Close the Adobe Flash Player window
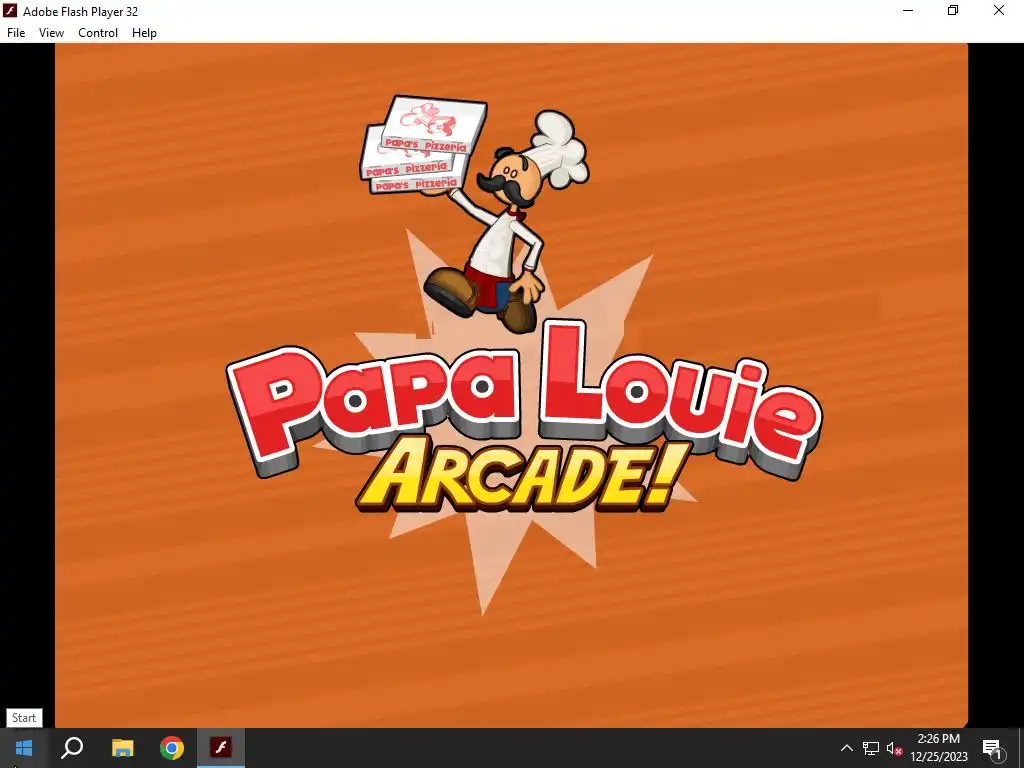 (x=999, y=10)
